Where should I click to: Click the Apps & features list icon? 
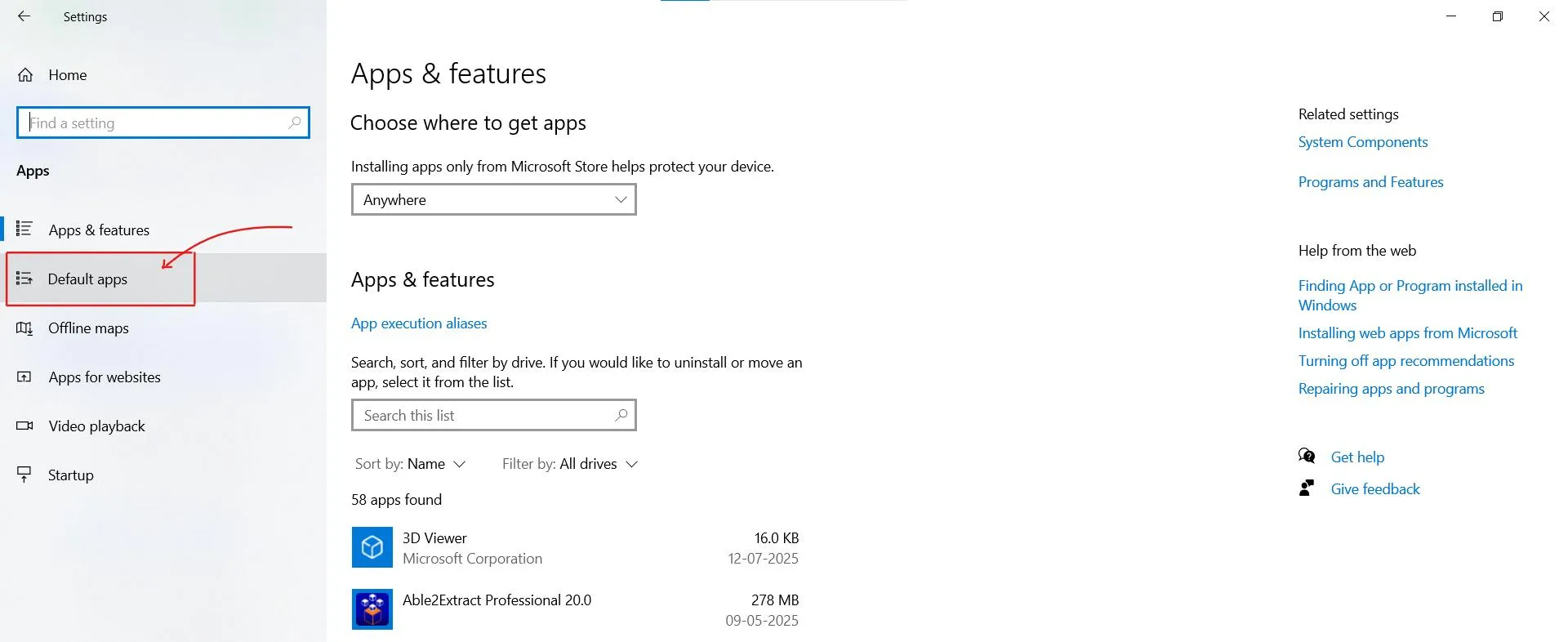tap(24, 229)
